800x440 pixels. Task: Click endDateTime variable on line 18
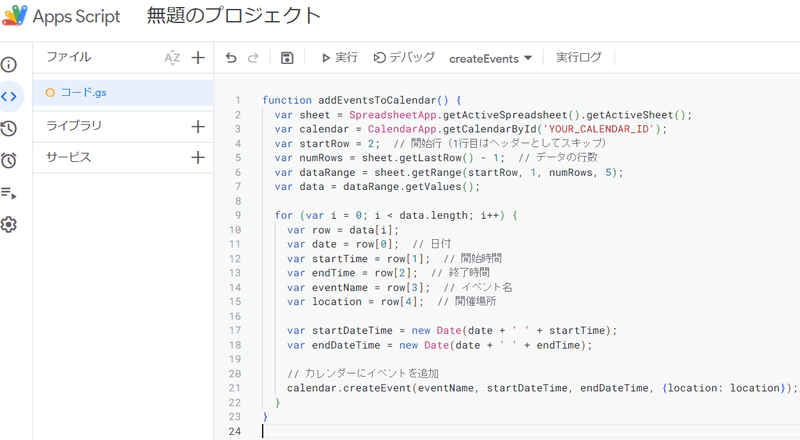(346, 345)
